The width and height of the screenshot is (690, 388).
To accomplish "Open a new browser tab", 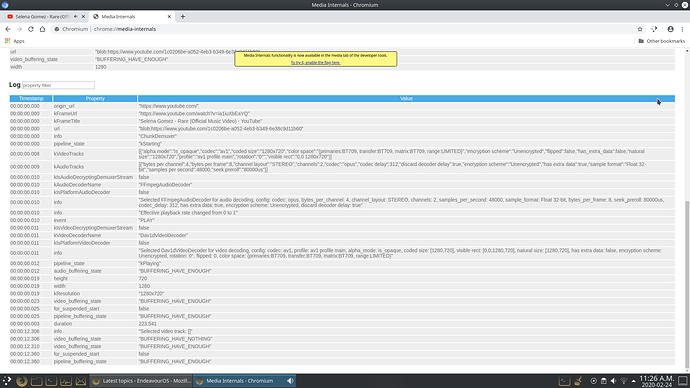I will tap(183, 17).
